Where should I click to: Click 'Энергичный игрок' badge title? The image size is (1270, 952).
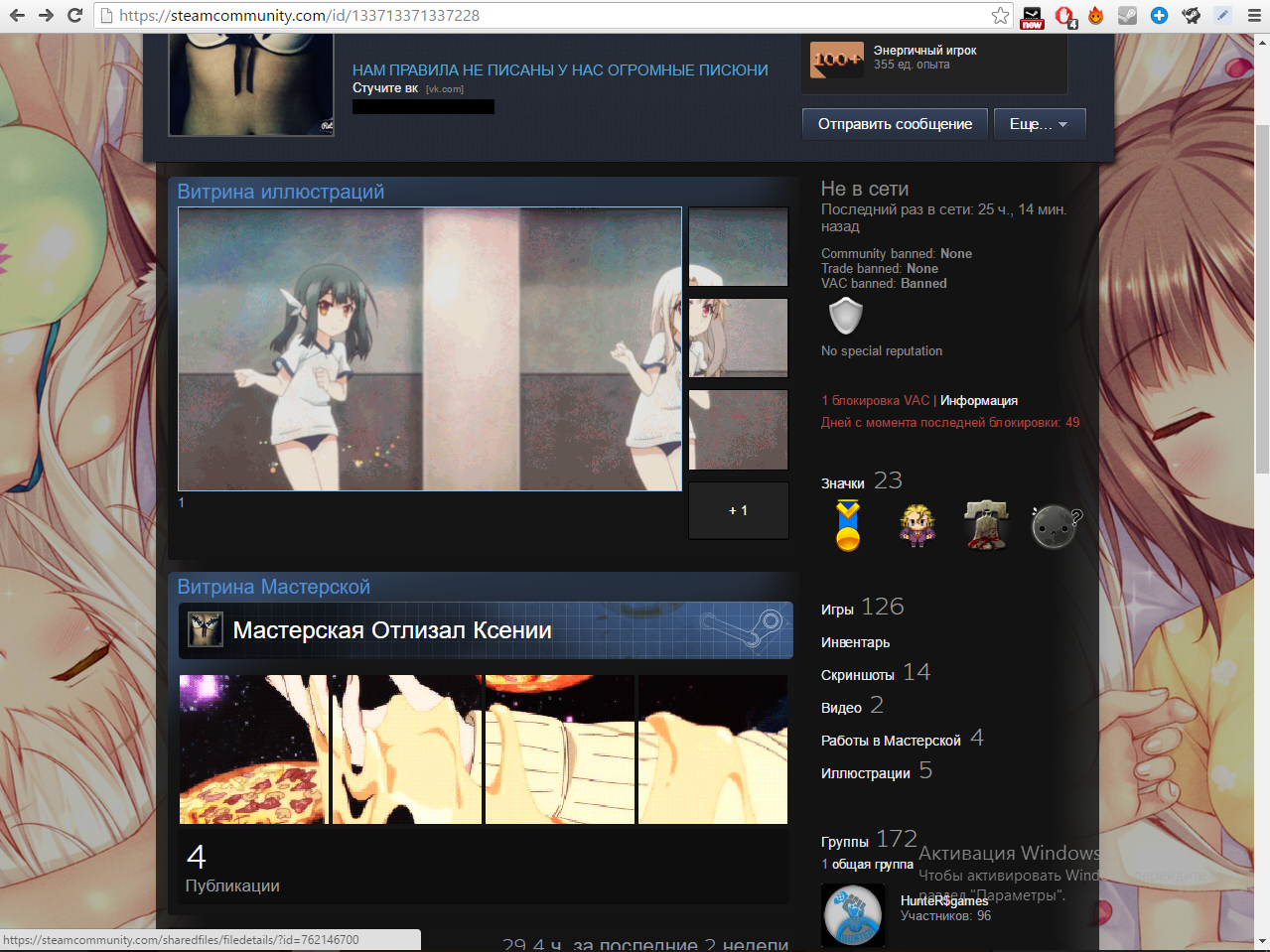click(x=924, y=51)
